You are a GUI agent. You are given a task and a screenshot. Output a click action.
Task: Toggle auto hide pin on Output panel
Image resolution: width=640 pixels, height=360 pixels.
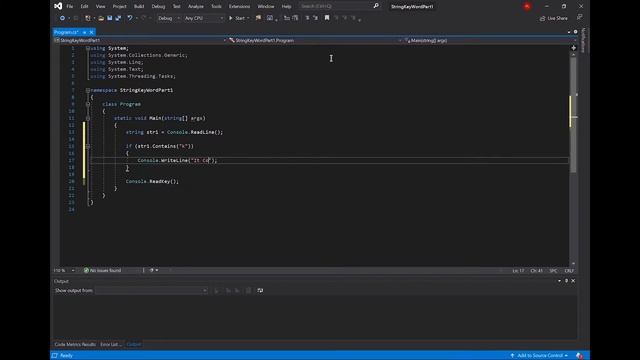pyautogui.click(x=566, y=281)
